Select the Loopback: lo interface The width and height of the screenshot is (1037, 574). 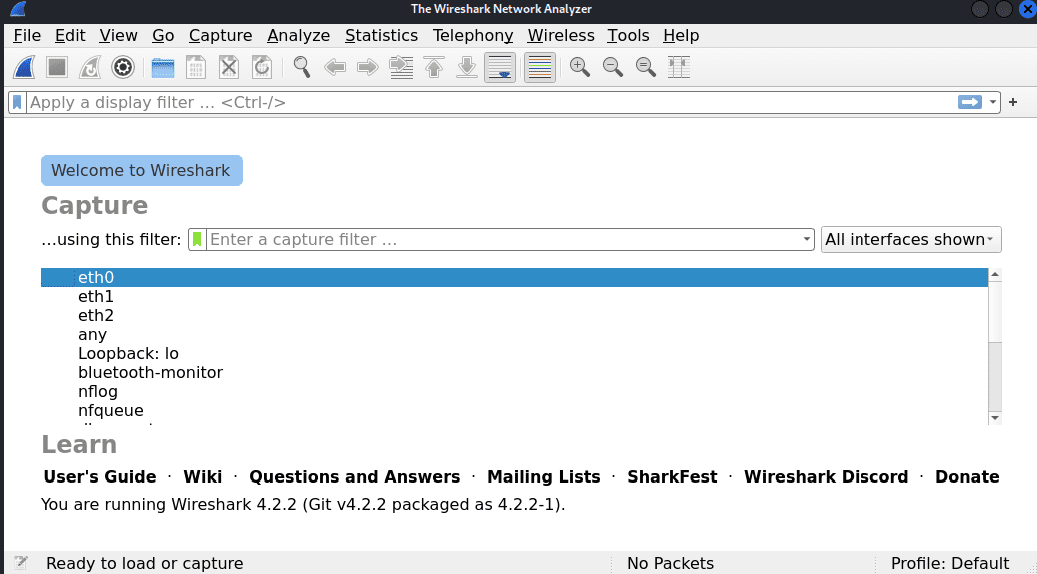point(514,353)
